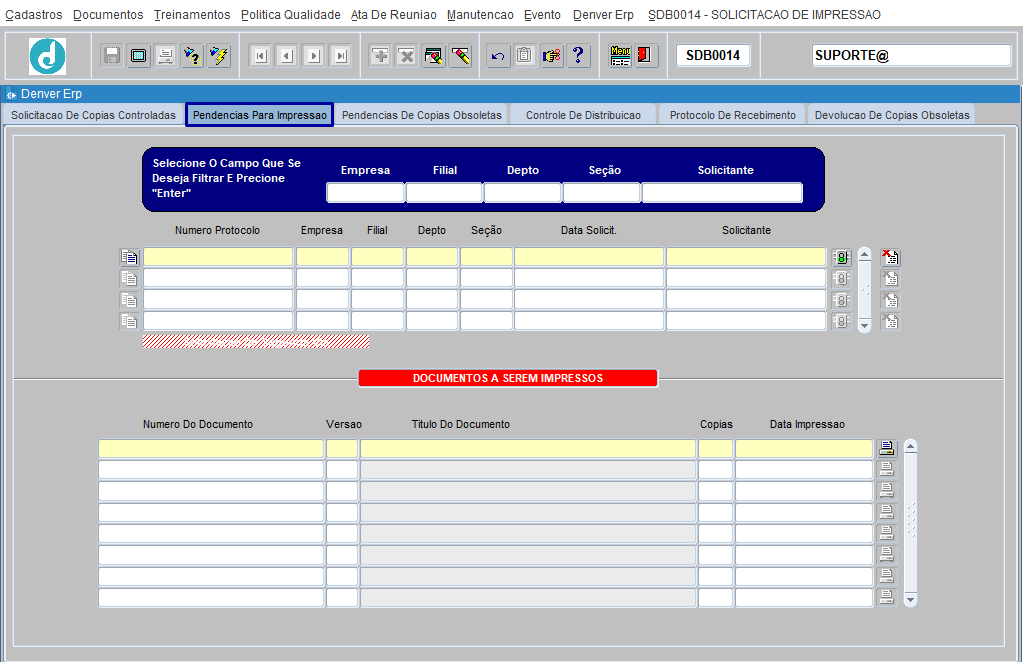Screen dimensions: 1023x662
Task: Click the protocol list scroll up arrow
Action: 865,255
